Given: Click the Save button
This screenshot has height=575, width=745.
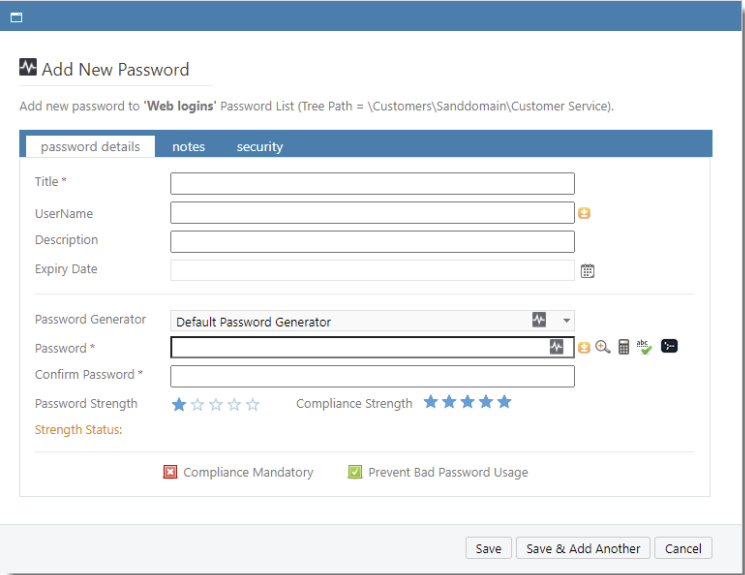Looking at the screenshot, I should coord(488,548).
